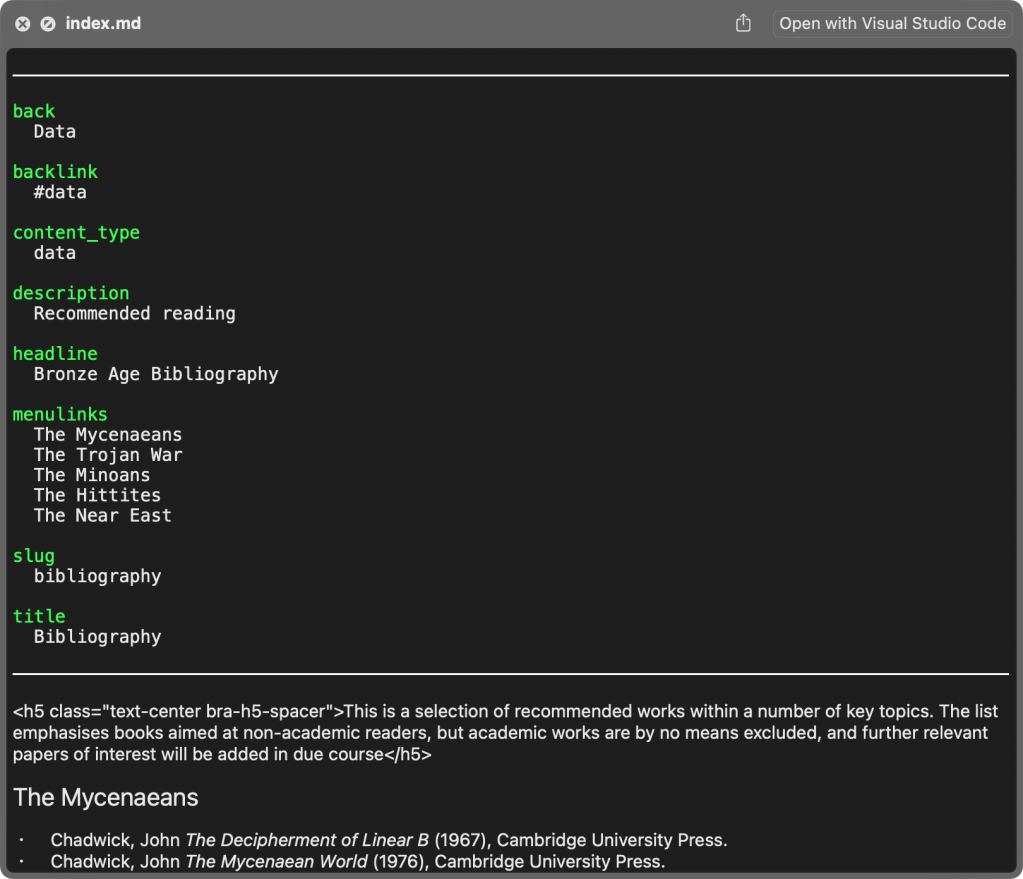Viewport: 1023px width, 879px height.
Task: Select the title value Bibliography
Action: pyautogui.click(x=97, y=636)
